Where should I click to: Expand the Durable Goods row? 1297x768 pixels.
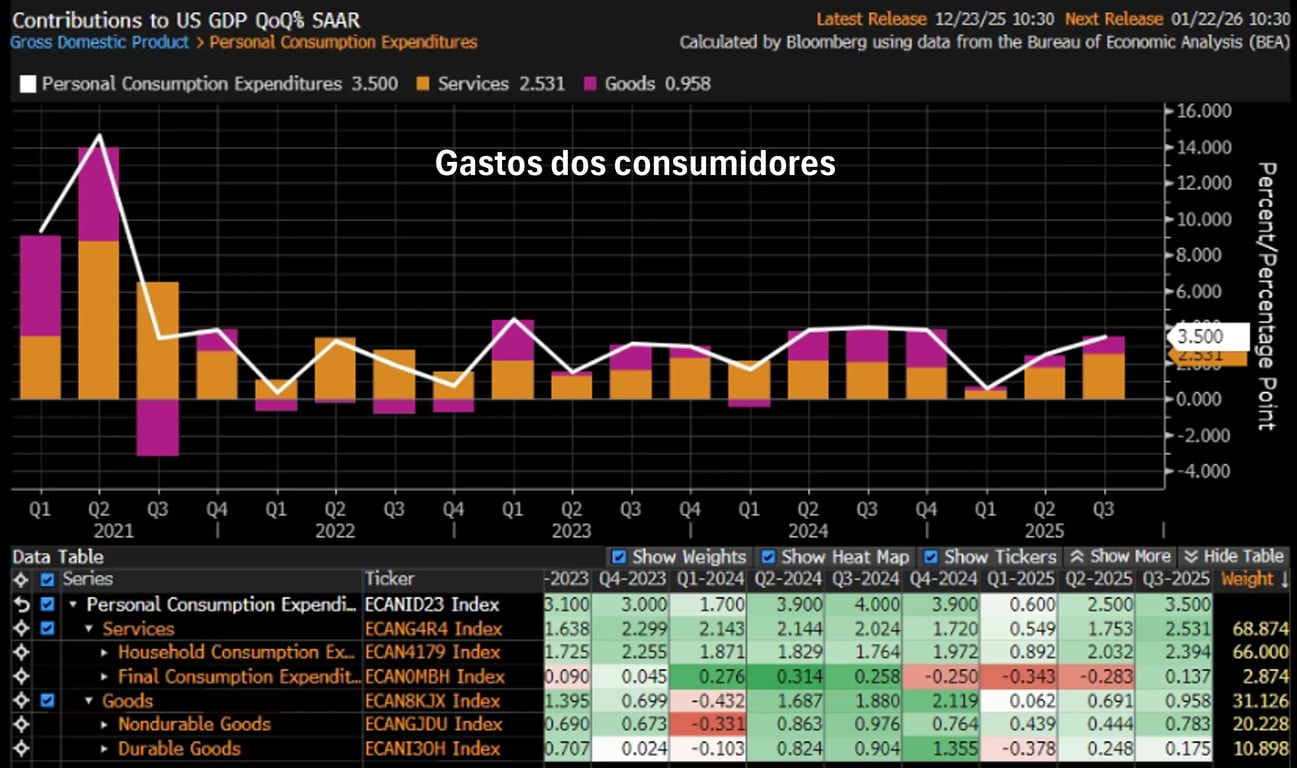point(105,749)
